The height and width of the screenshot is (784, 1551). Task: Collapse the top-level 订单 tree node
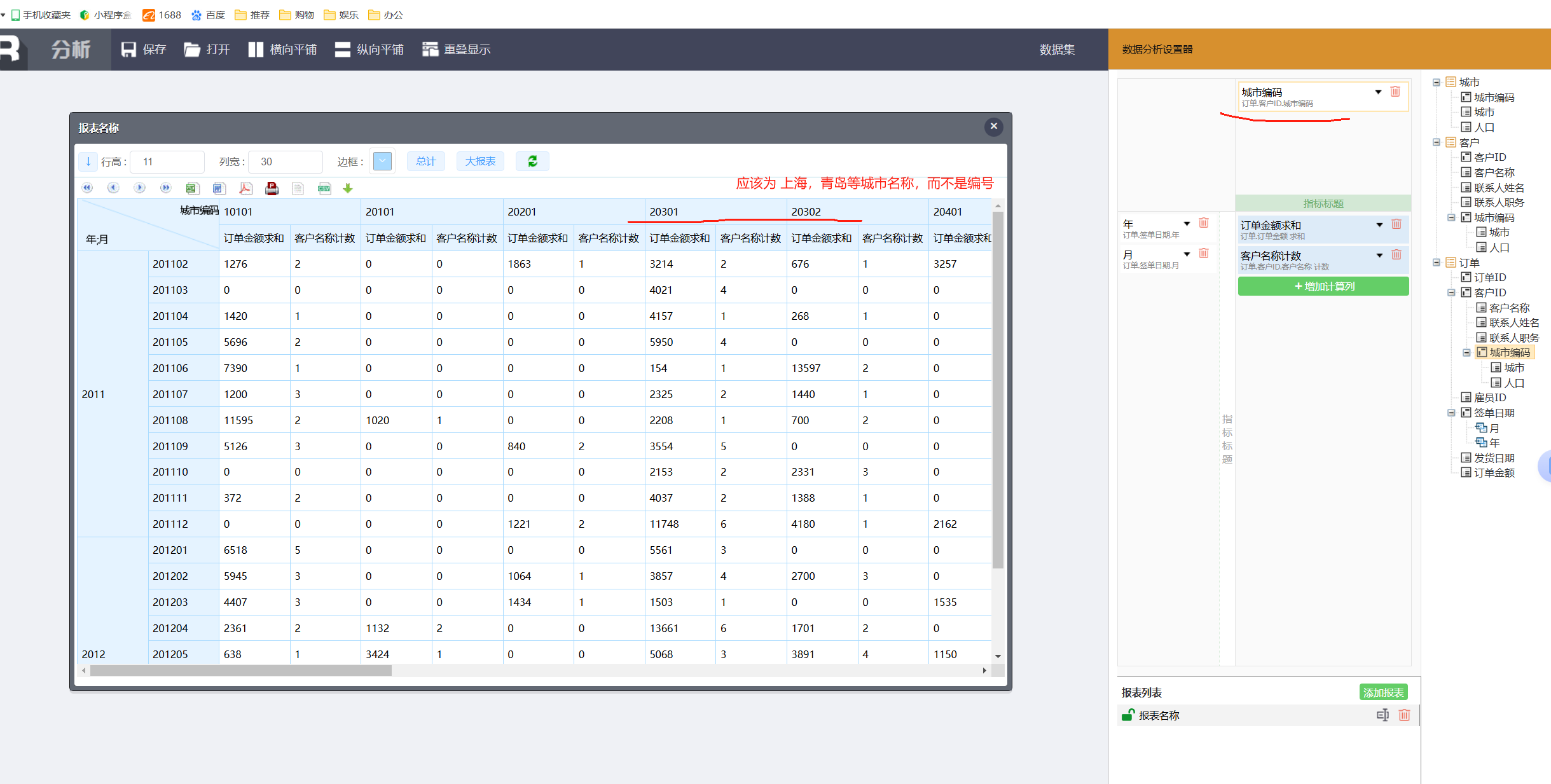point(1437,263)
